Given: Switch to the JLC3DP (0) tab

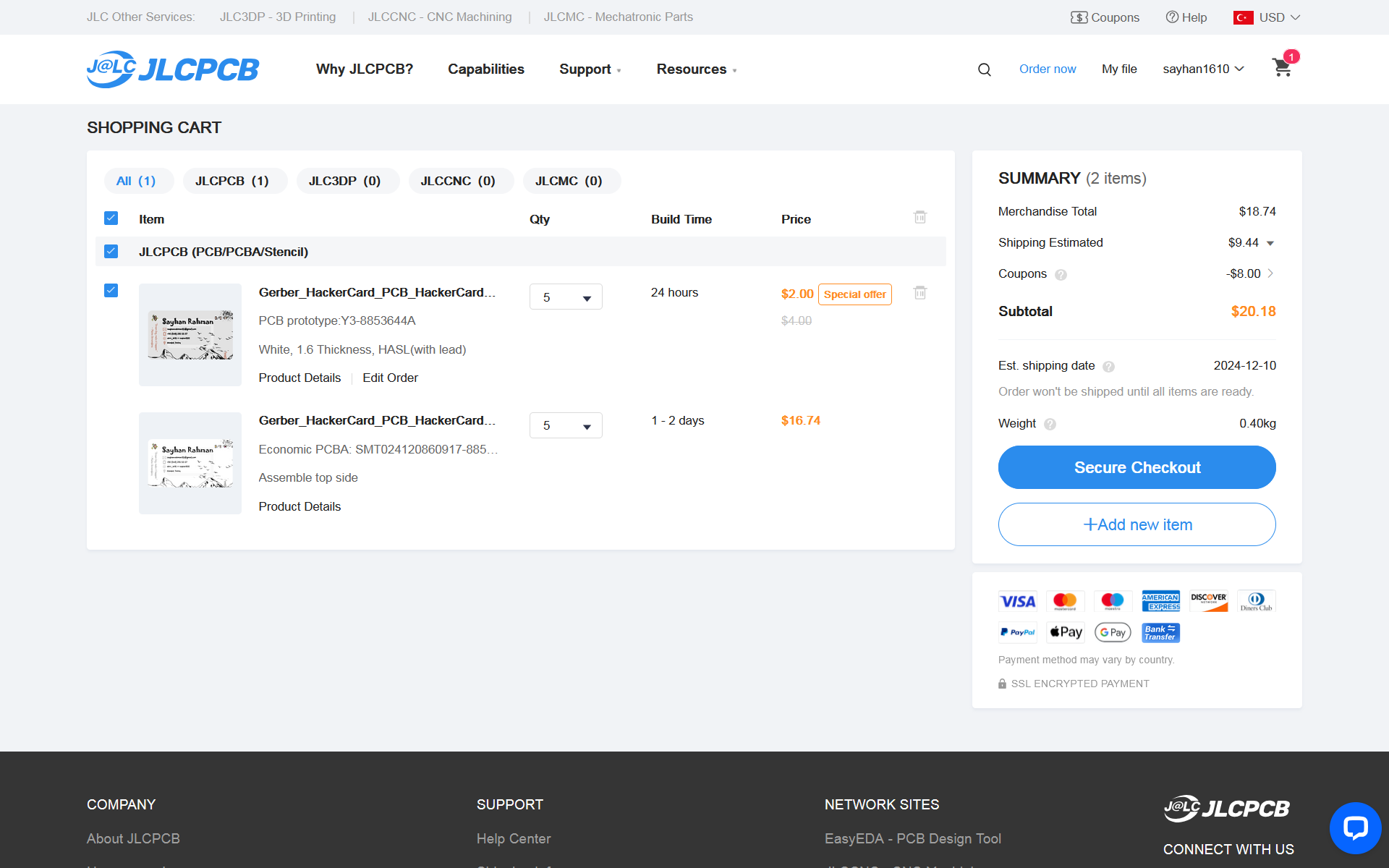Looking at the screenshot, I should (344, 181).
